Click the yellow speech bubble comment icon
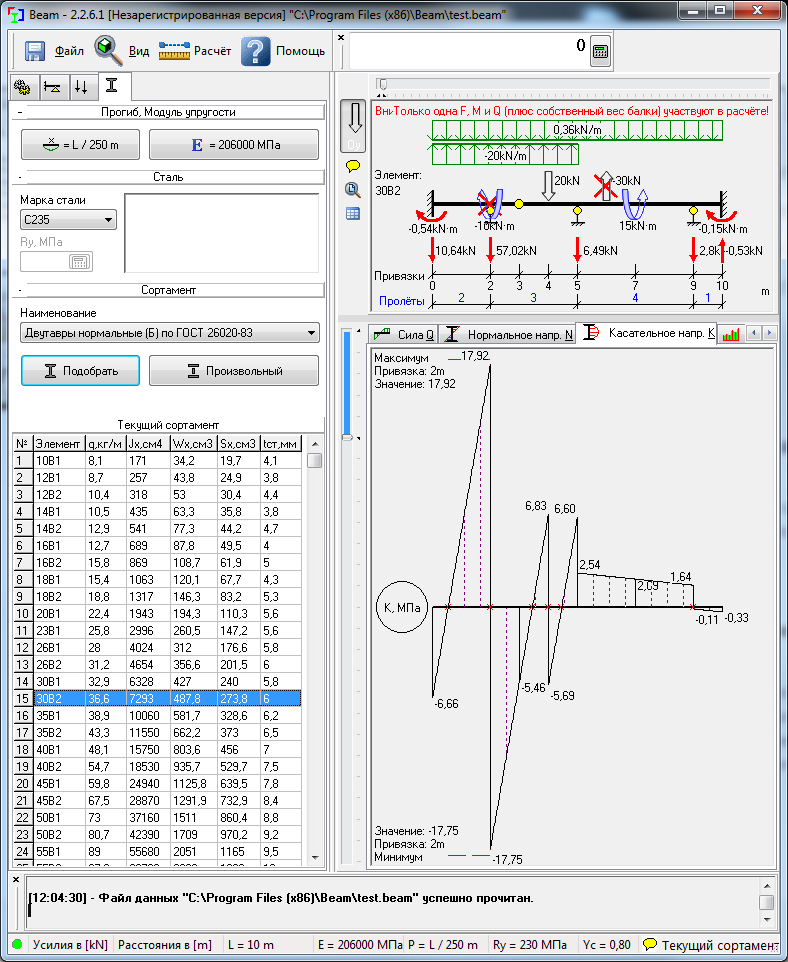 click(353, 166)
